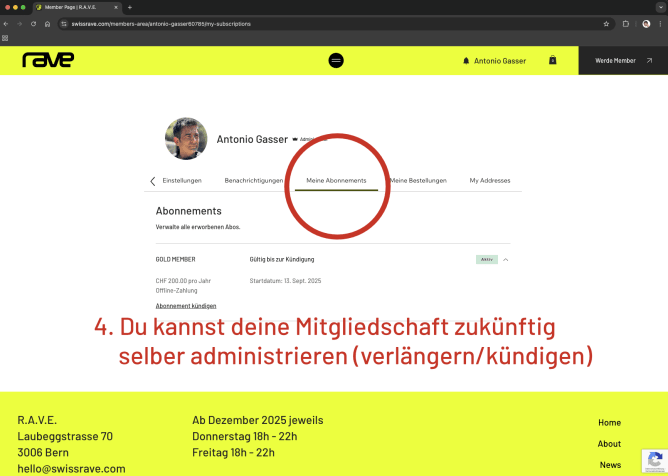Screen dimensions: 668x476
Task: Open the My Addresses tab
Action: pyautogui.click(x=490, y=180)
